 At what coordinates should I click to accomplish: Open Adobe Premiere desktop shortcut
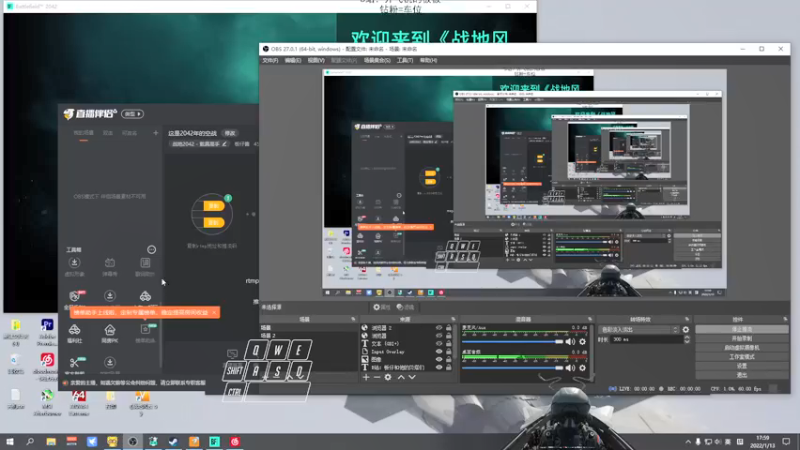tap(47, 333)
